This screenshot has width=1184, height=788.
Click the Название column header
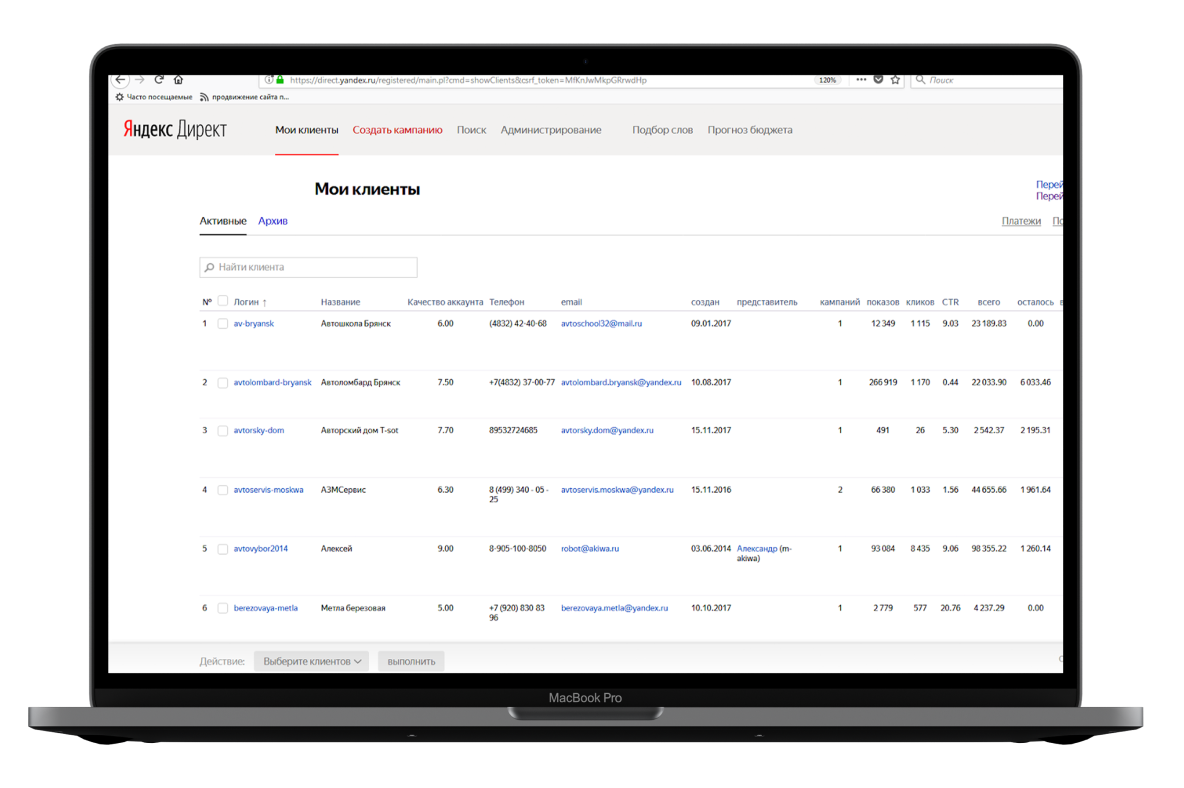pos(341,302)
